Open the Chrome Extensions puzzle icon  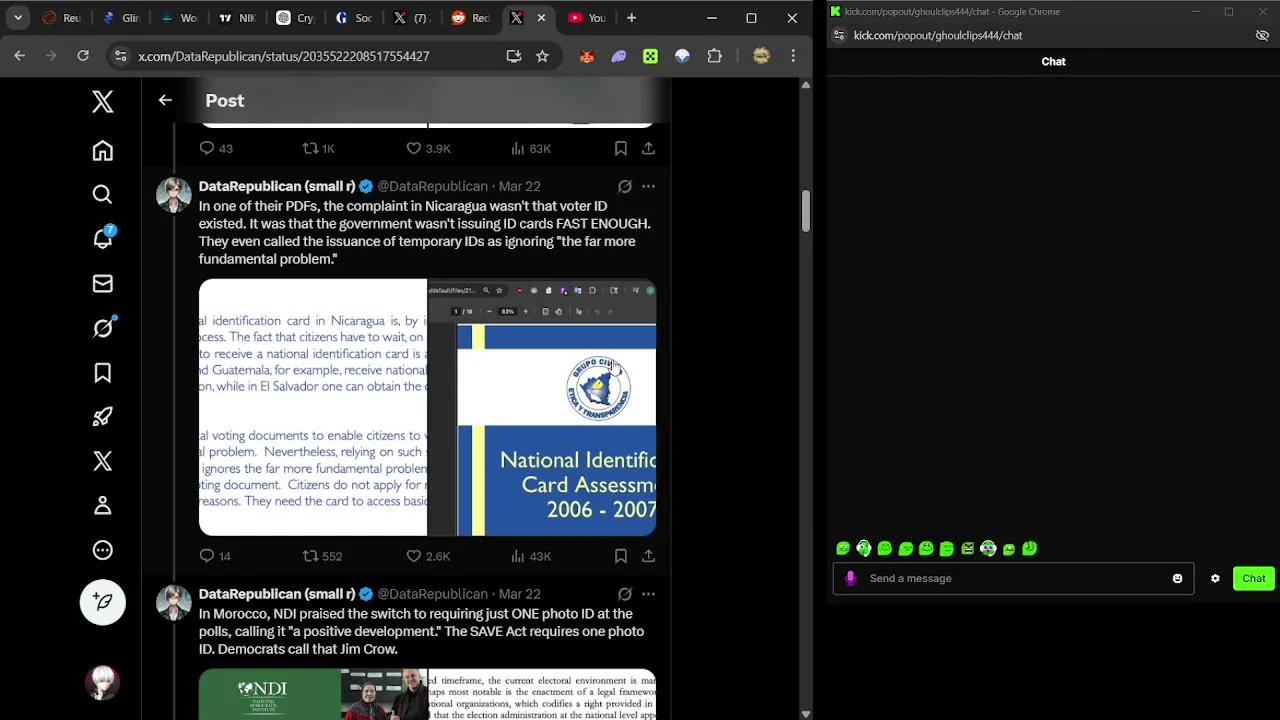click(x=714, y=56)
